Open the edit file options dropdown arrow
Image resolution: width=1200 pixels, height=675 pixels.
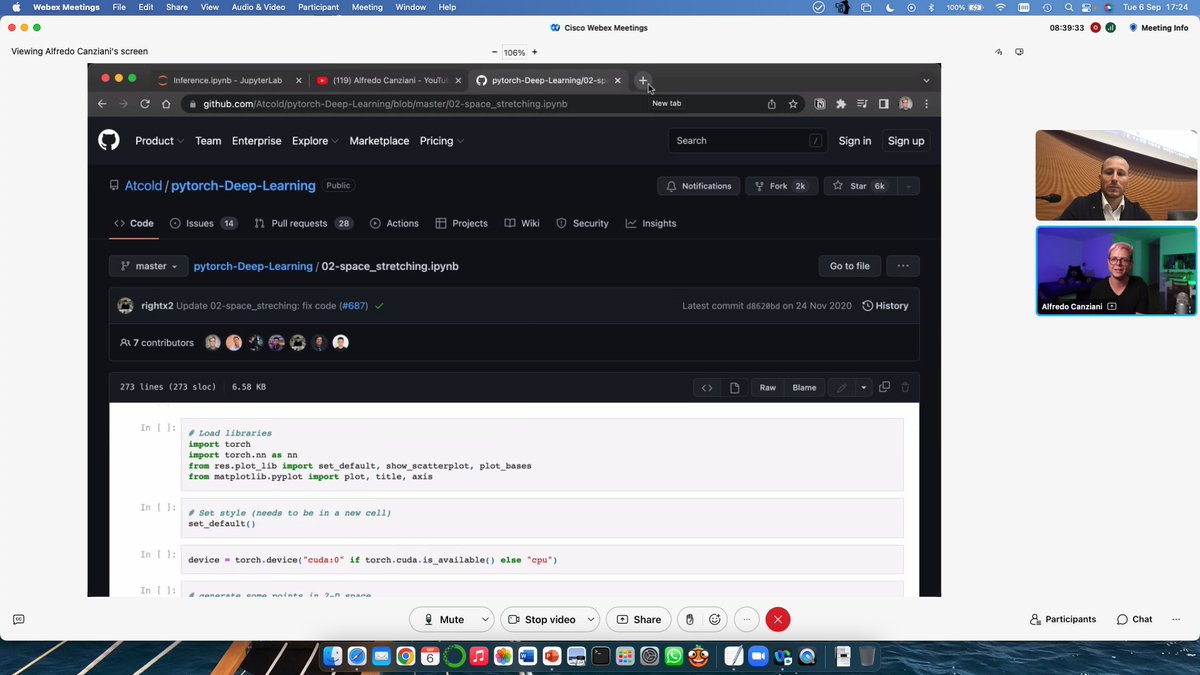click(863, 388)
